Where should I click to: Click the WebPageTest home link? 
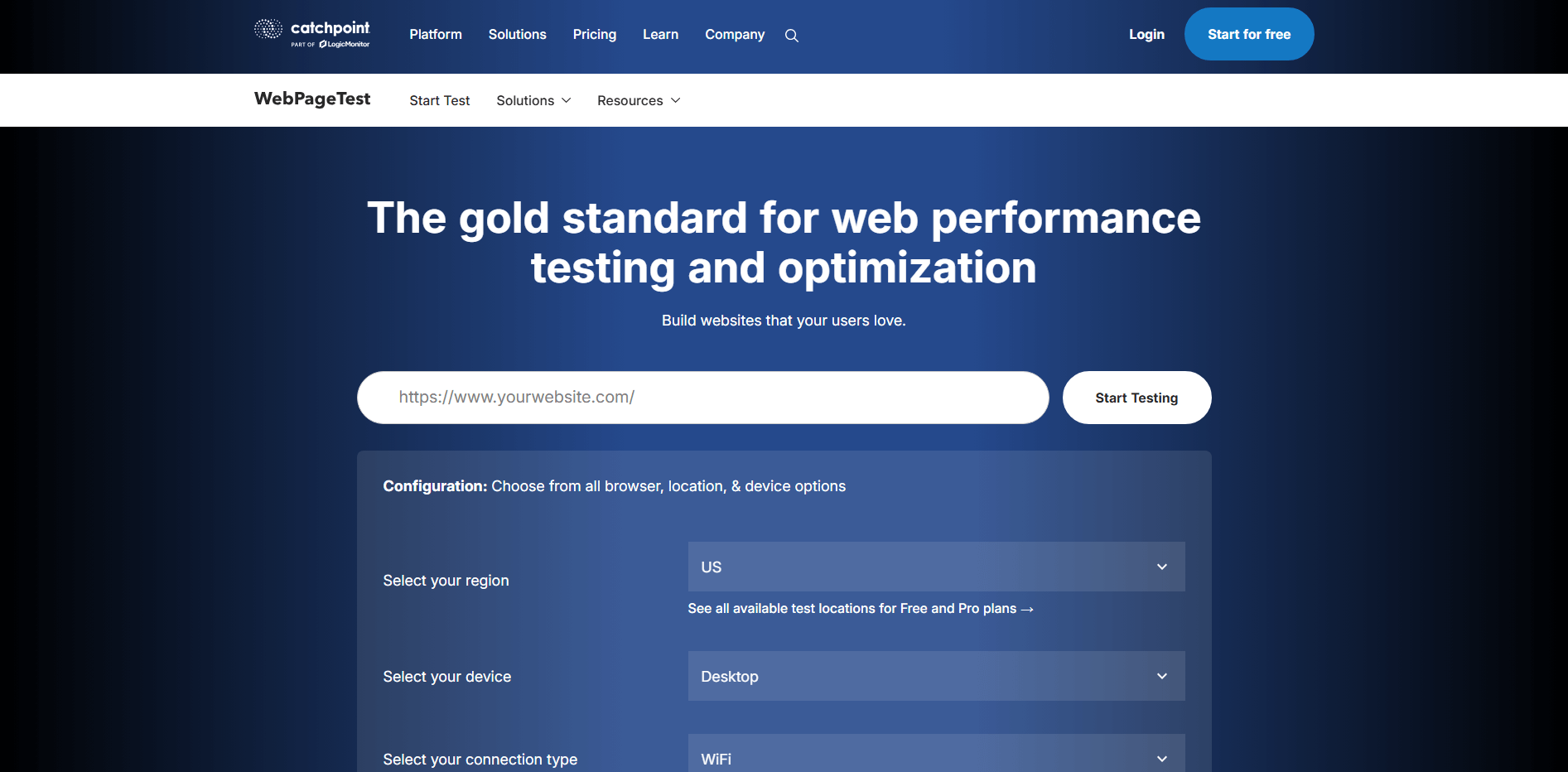tap(311, 99)
